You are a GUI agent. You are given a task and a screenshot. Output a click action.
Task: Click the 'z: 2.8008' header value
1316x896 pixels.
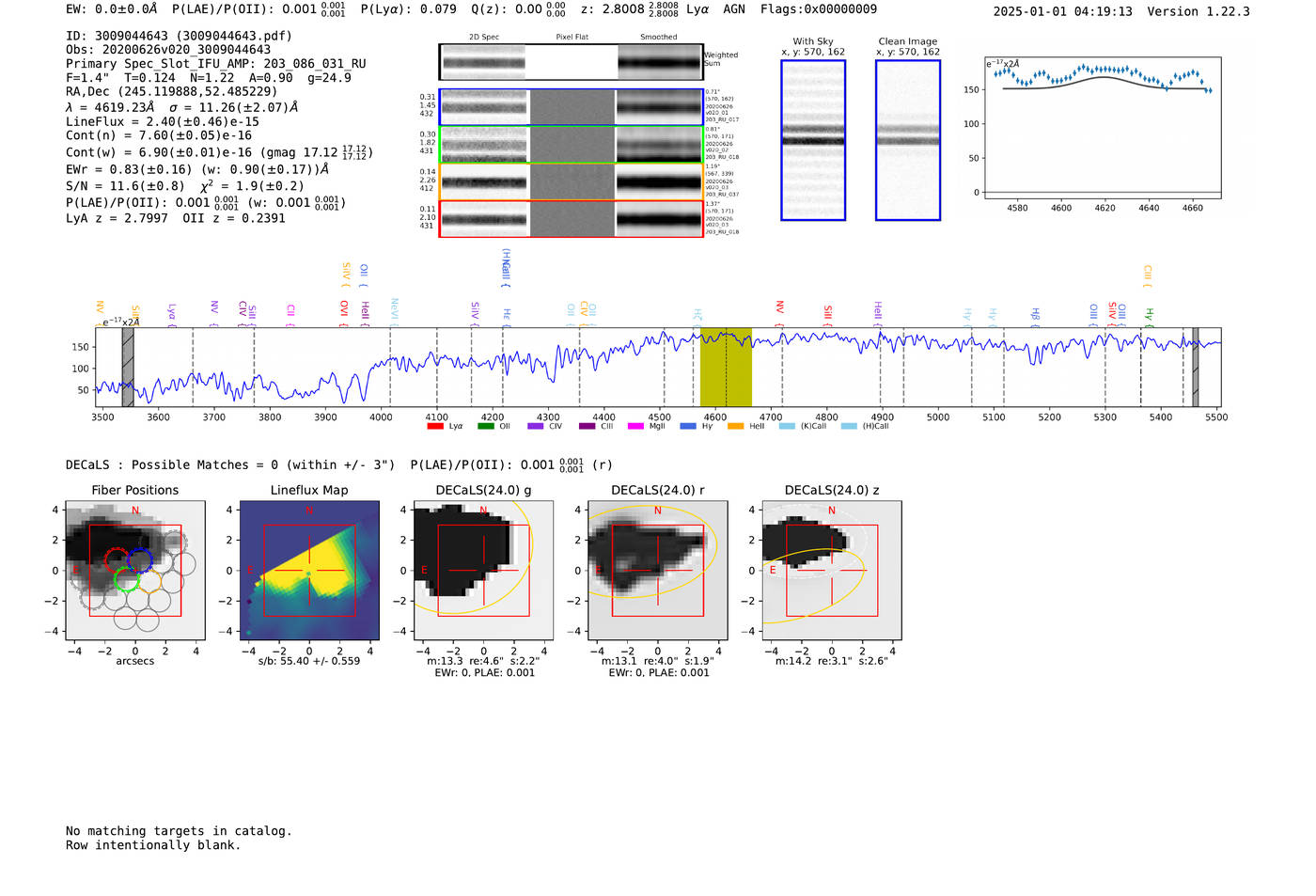pos(613,9)
